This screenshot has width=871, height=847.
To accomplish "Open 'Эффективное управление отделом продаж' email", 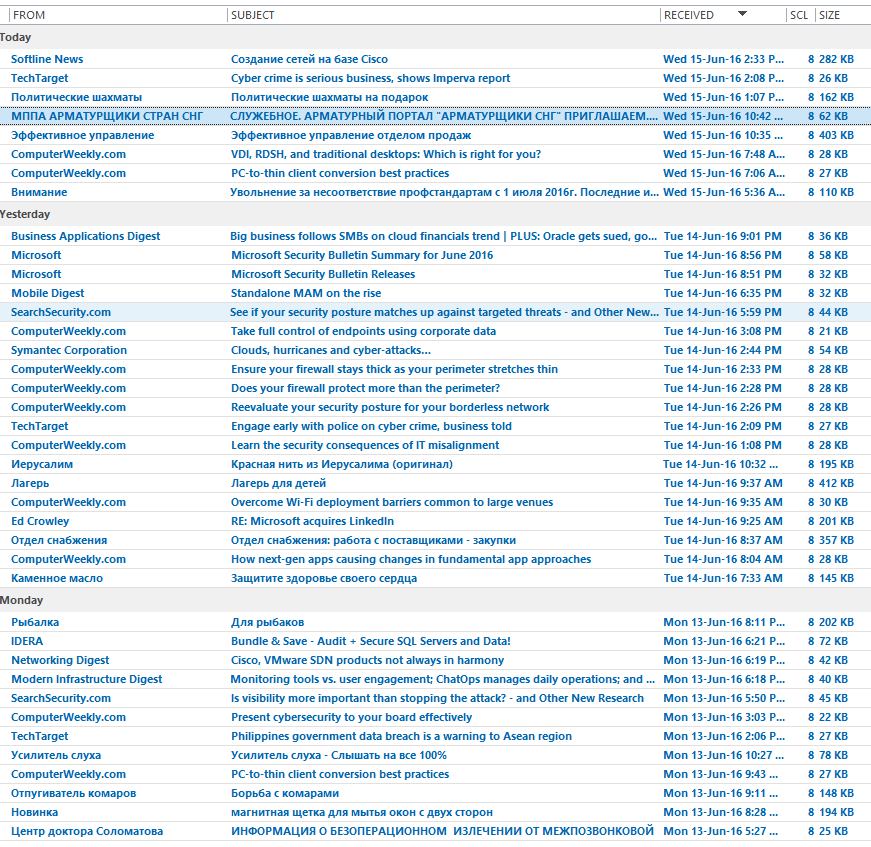I will tap(436, 135).
